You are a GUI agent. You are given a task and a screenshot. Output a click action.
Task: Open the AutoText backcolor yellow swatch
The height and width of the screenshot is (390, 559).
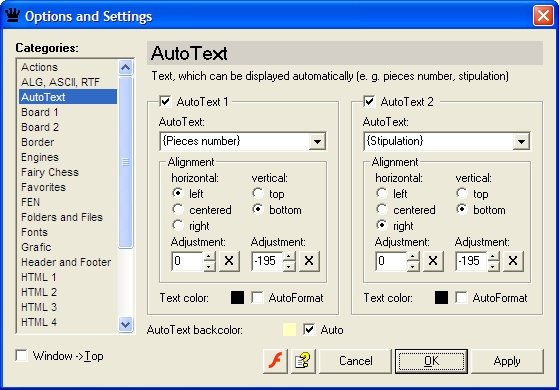point(289,330)
